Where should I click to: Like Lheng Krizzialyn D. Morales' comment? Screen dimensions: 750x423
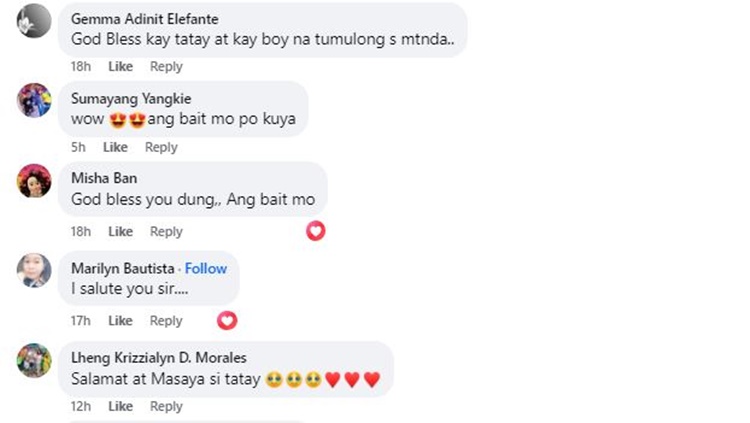[120, 406]
